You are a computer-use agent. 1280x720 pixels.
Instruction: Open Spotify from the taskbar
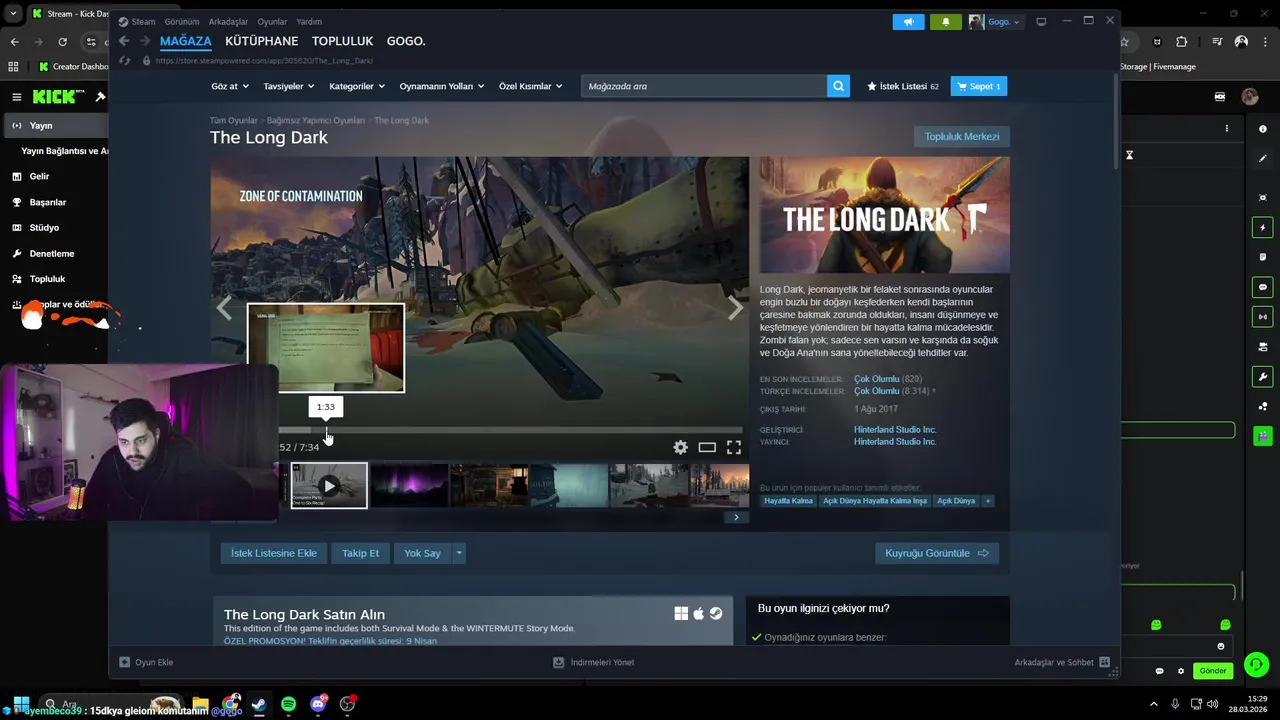tap(288, 704)
